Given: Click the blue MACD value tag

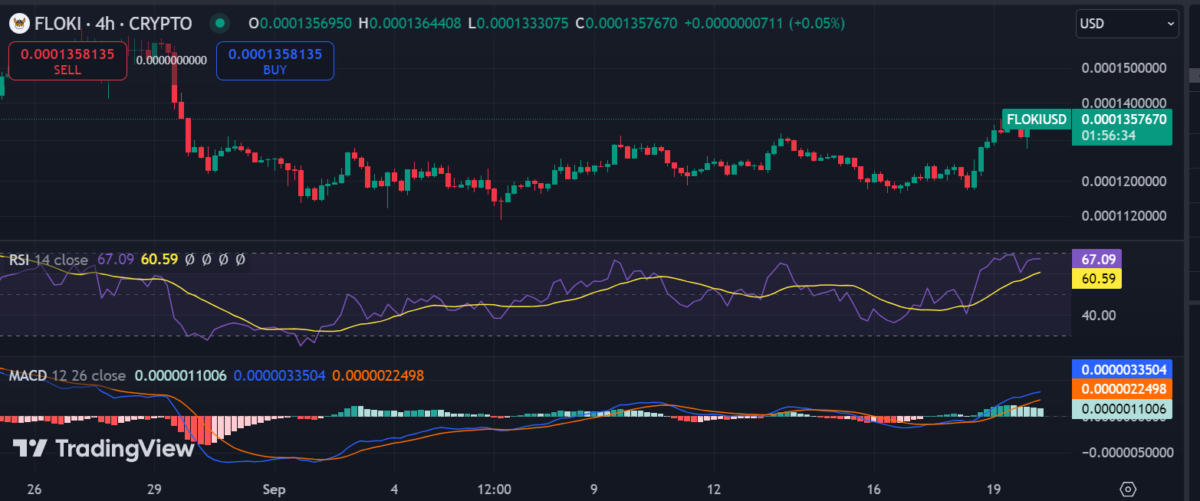Looking at the screenshot, I should tap(1119, 370).
